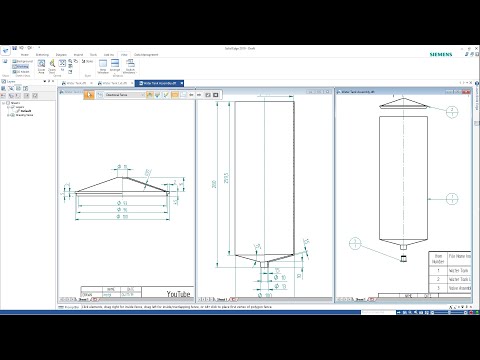Click the first highlighted select option icon
The image size is (480, 360).
click(x=150, y=95)
